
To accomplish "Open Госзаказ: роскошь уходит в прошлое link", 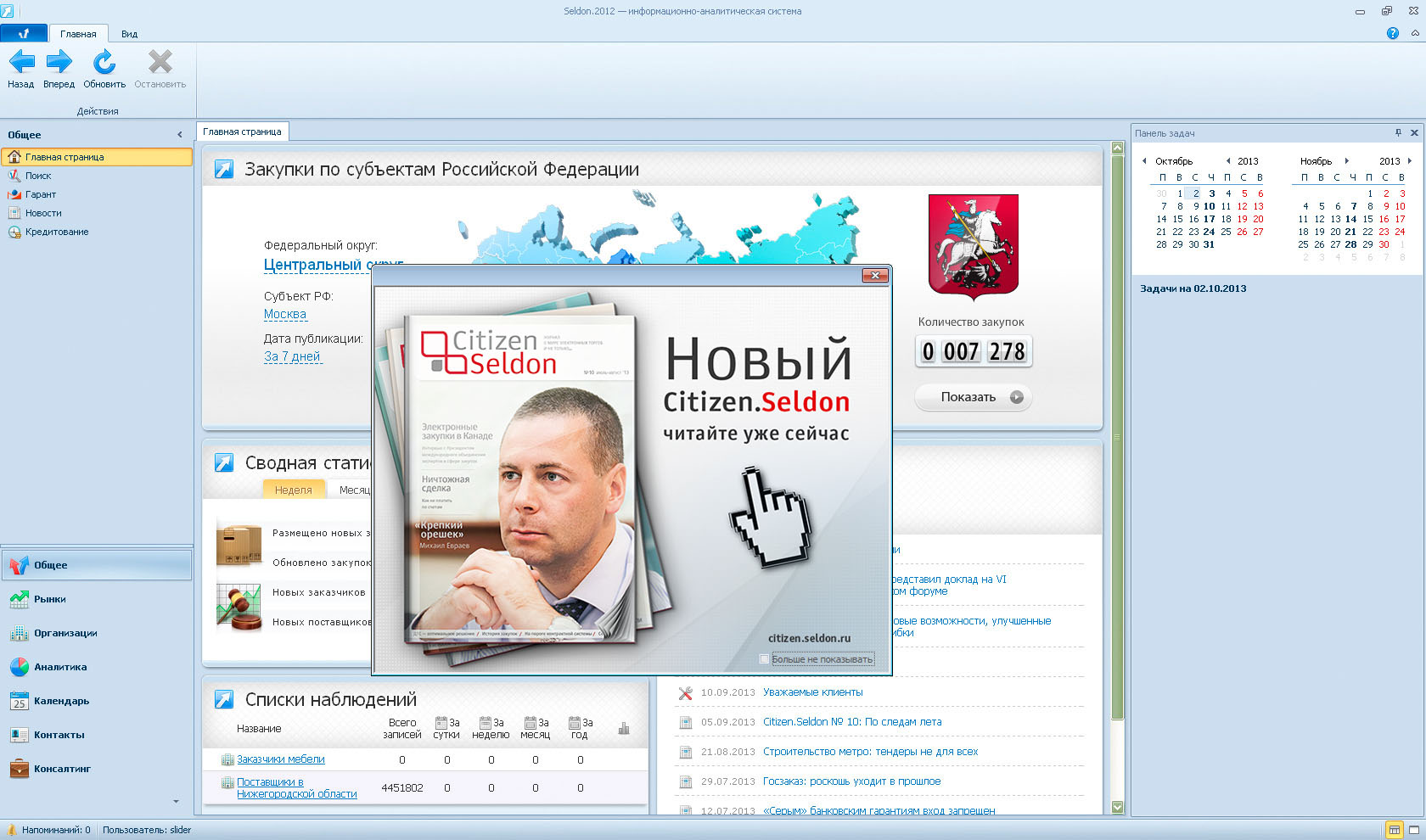I will [x=851, y=781].
